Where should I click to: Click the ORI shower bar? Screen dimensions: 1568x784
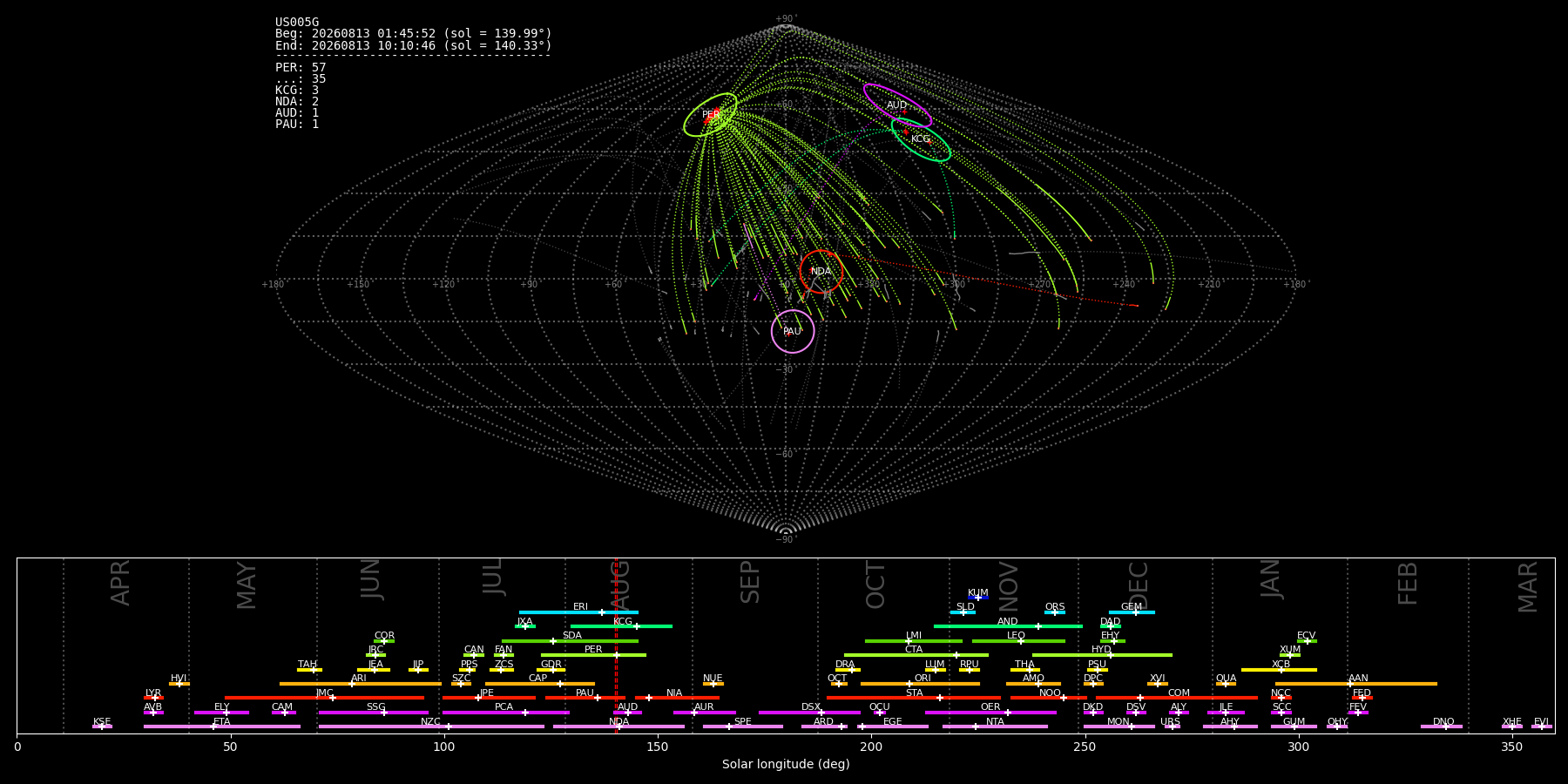[920, 684]
